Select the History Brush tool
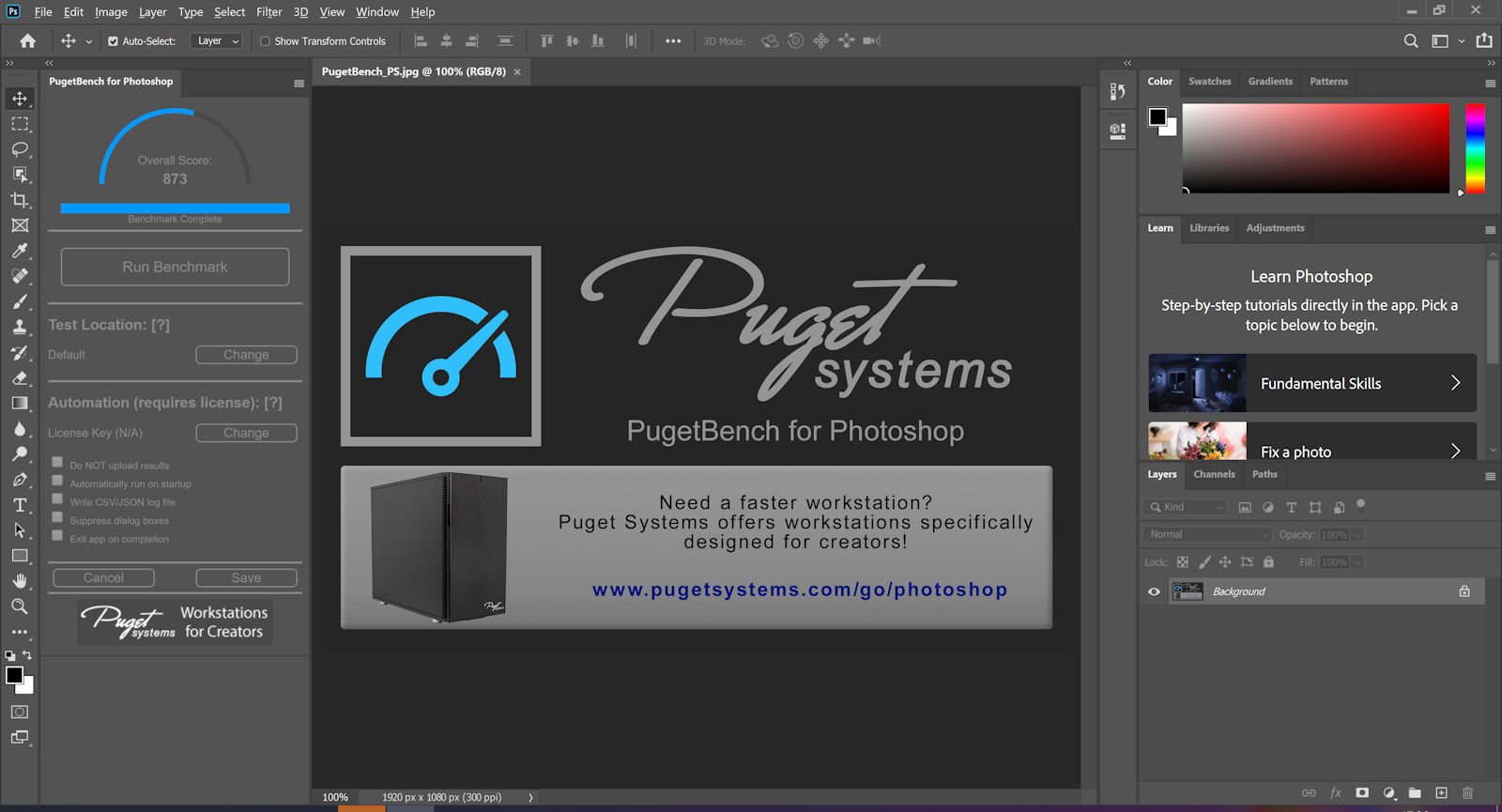1502x812 pixels. [20, 352]
